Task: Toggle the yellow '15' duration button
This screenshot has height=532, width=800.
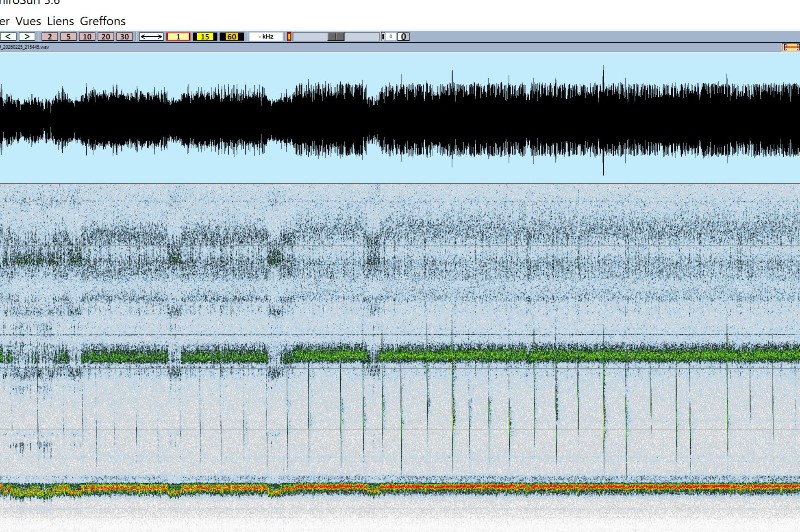Action: click(205, 36)
